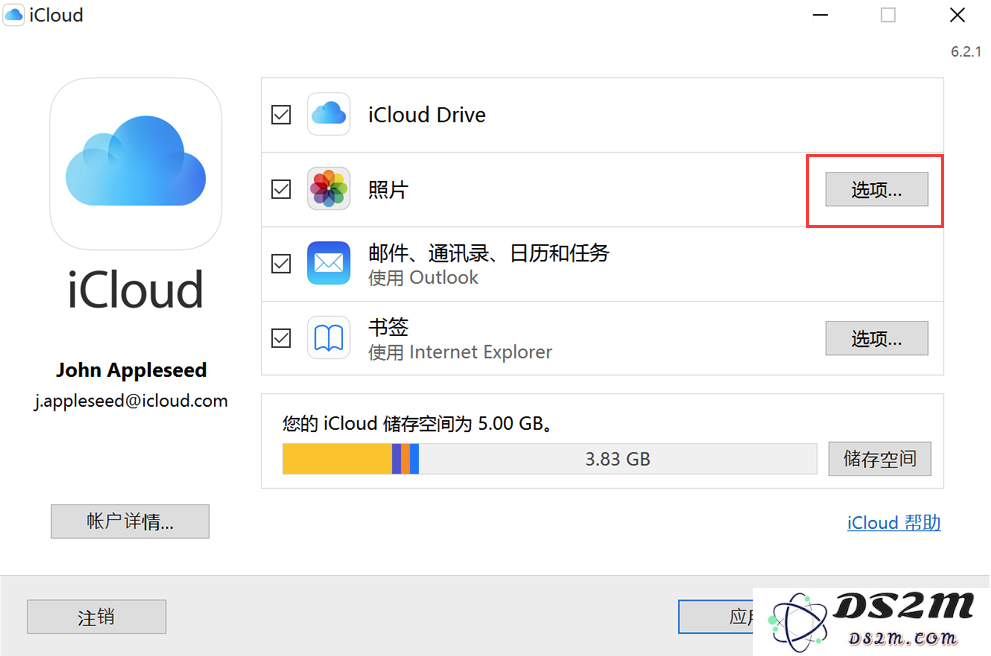Open 选项 for 书签

(x=877, y=338)
